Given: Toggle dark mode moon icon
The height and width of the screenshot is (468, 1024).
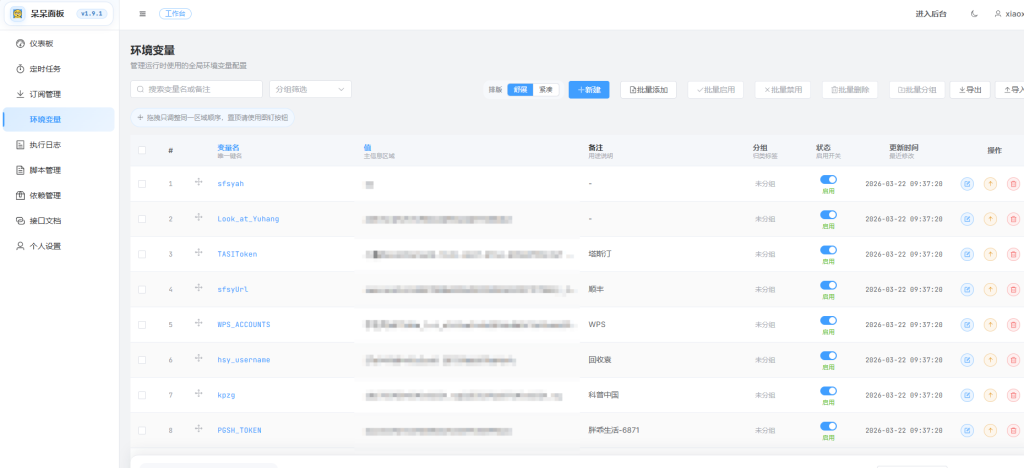Looking at the screenshot, I should pos(974,14).
